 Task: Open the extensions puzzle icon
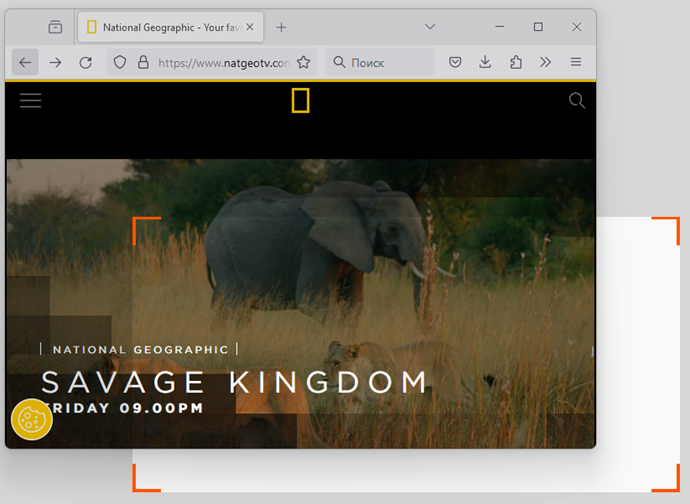pyautogui.click(x=515, y=63)
